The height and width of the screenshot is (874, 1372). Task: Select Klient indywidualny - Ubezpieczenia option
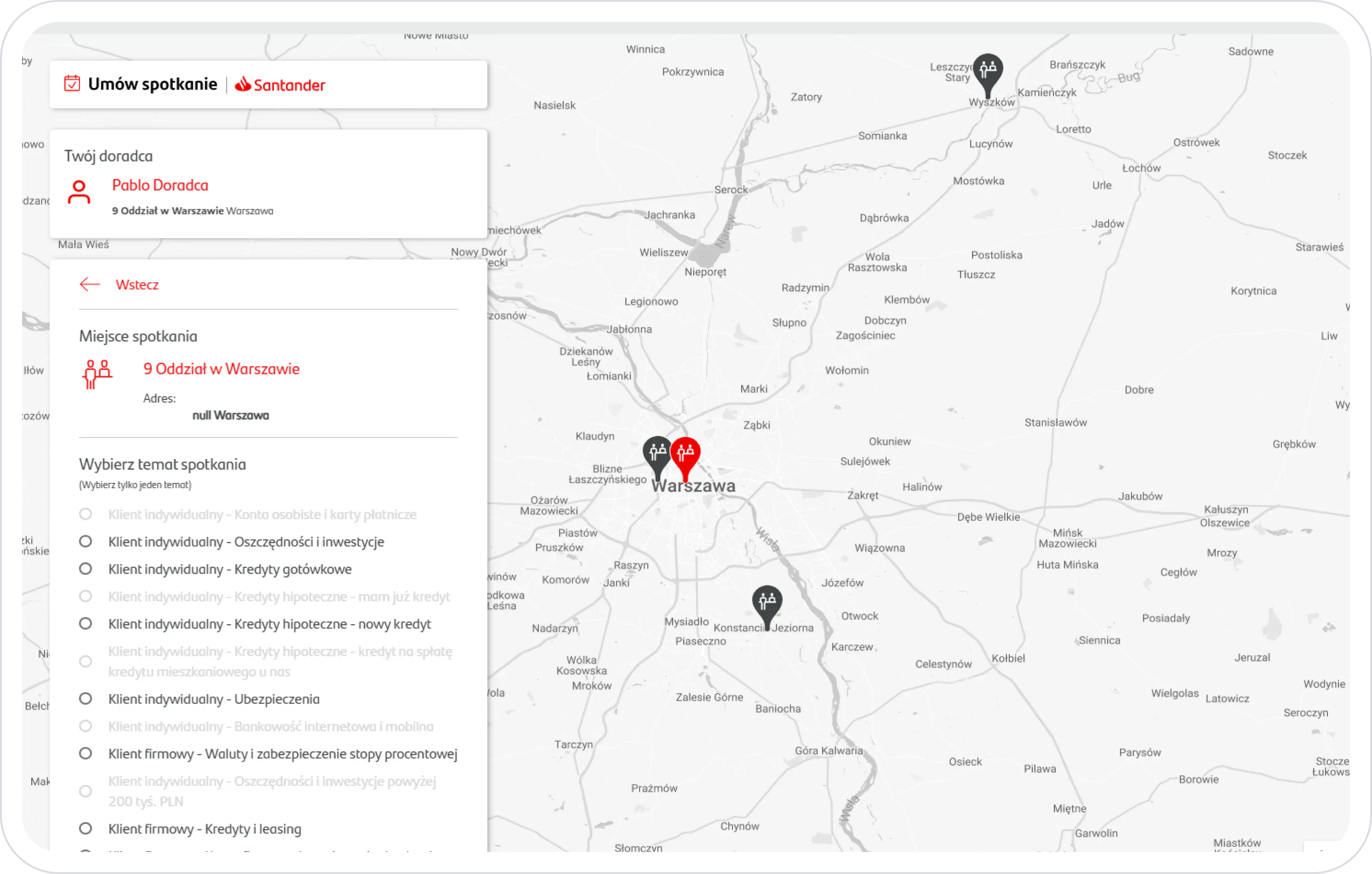[x=85, y=699]
